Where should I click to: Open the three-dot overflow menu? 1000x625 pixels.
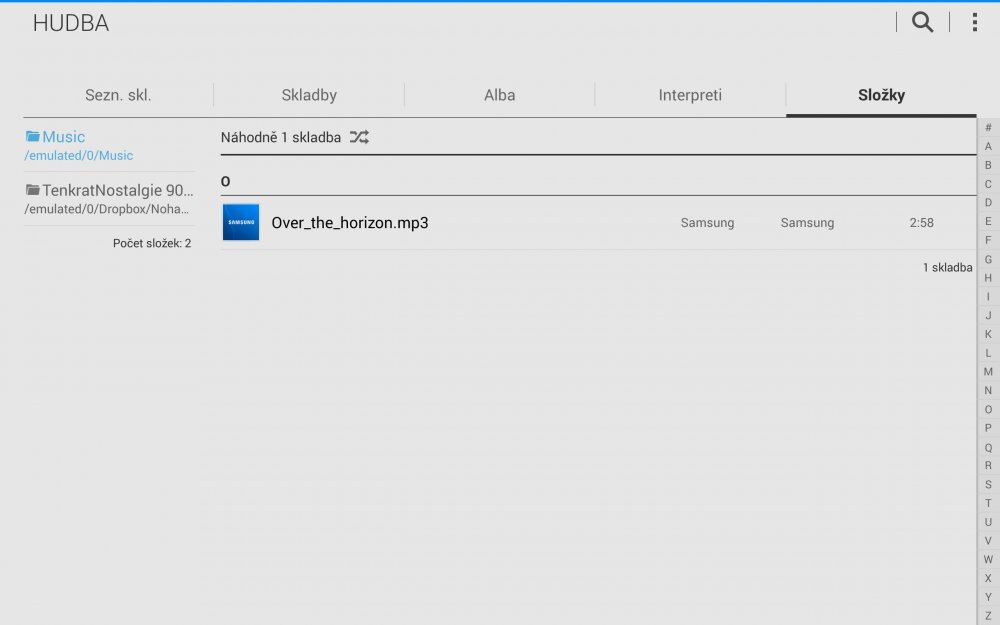(974, 22)
